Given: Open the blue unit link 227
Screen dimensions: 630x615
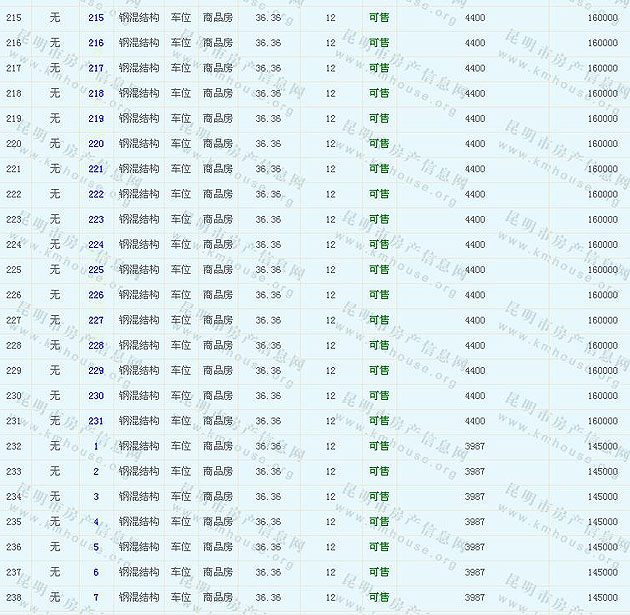Looking at the screenshot, I should click(x=96, y=320).
